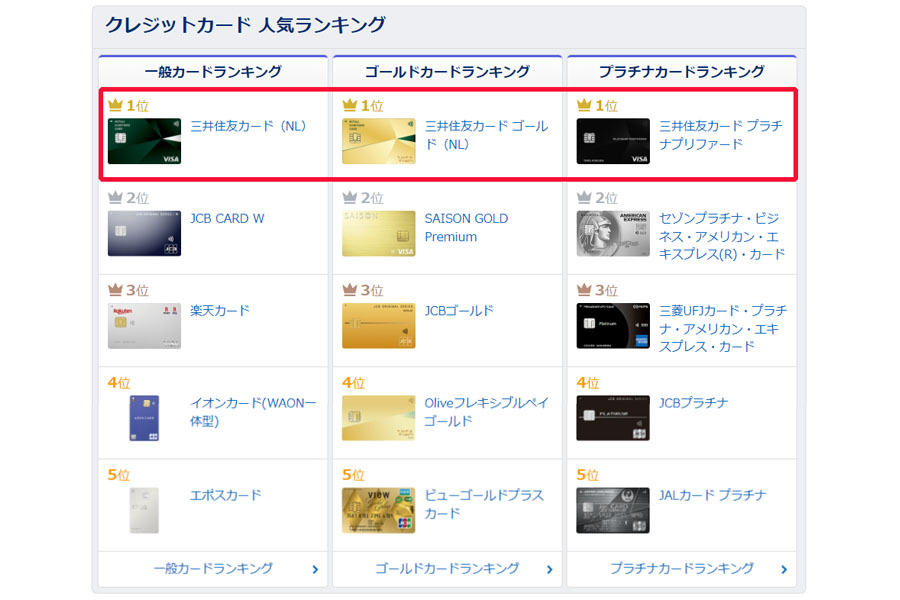900x600 pixels.
Task: Click the JCB CARD W link
Action: (227, 219)
